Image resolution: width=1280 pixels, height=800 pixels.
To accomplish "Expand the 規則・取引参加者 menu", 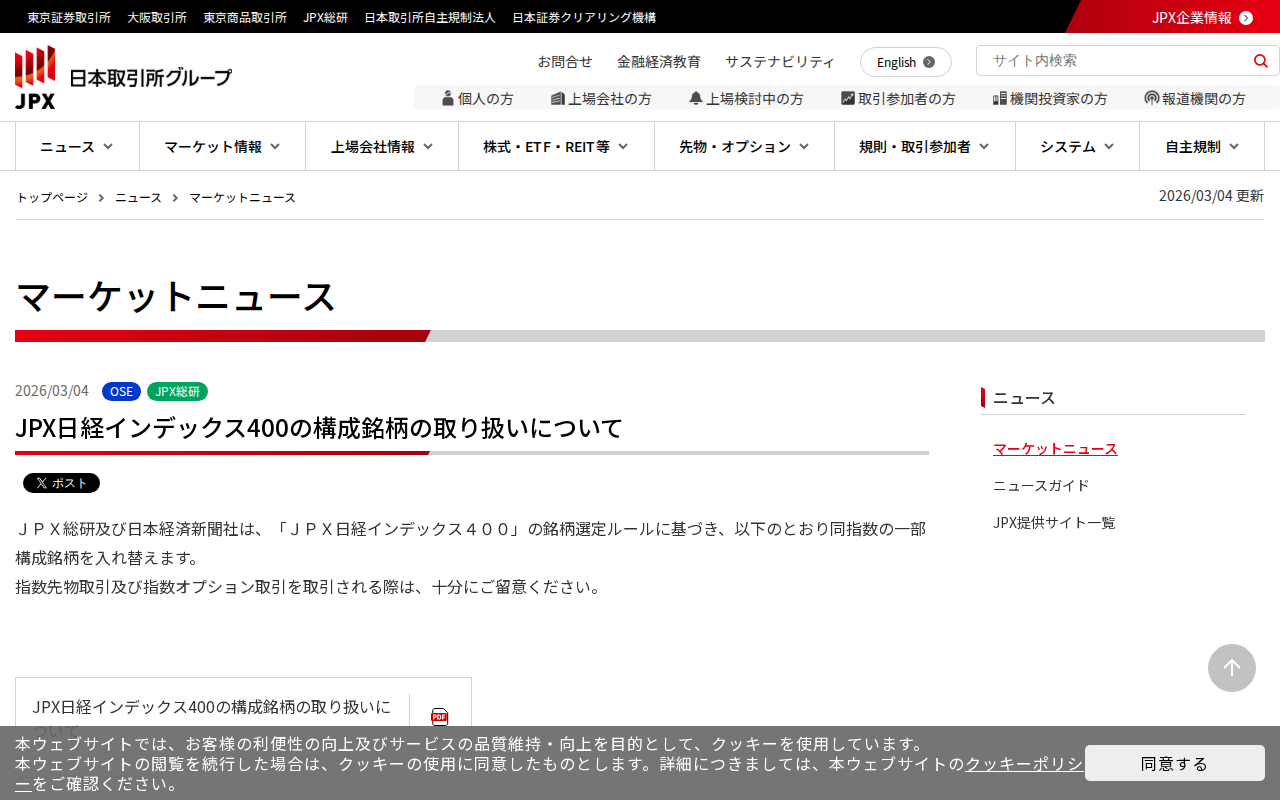I will click(924, 146).
